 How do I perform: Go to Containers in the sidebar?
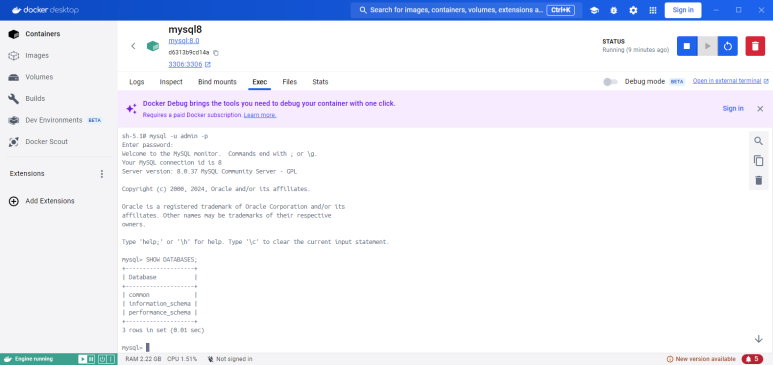pos(59,34)
